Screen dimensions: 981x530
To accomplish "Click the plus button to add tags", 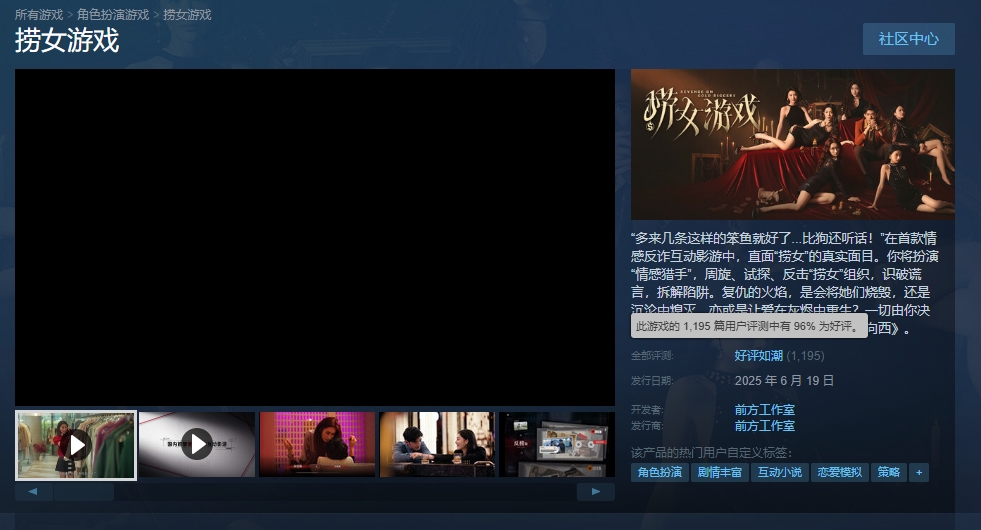I will (919, 472).
